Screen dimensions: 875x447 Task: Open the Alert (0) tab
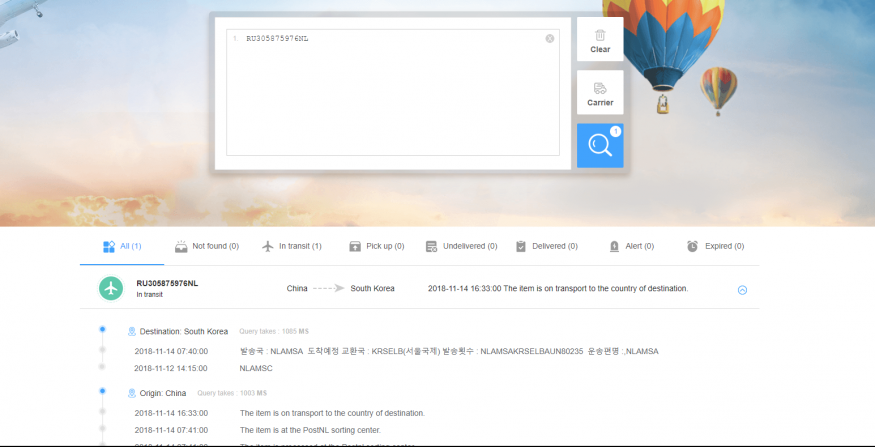[x=631, y=246]
